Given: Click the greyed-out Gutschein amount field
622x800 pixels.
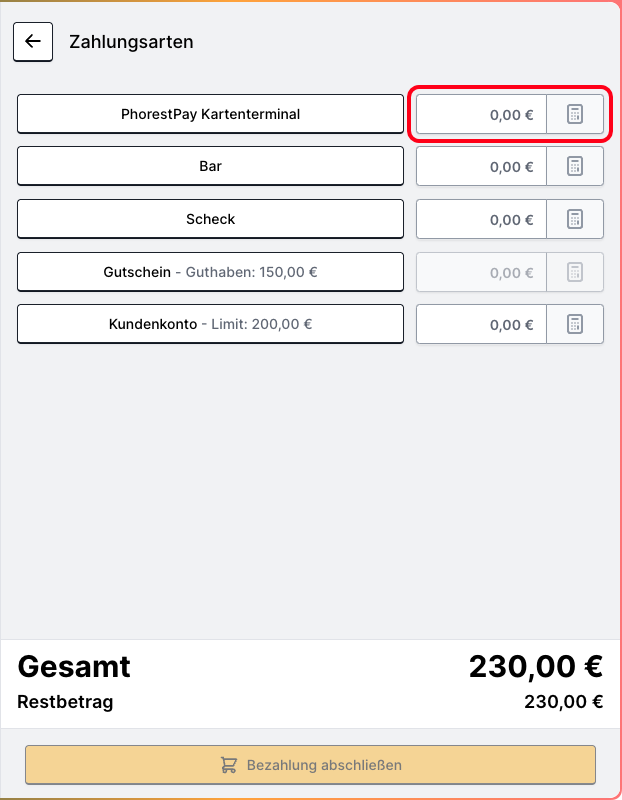Looking at the screenshot, I should click(x=481, y=272).
